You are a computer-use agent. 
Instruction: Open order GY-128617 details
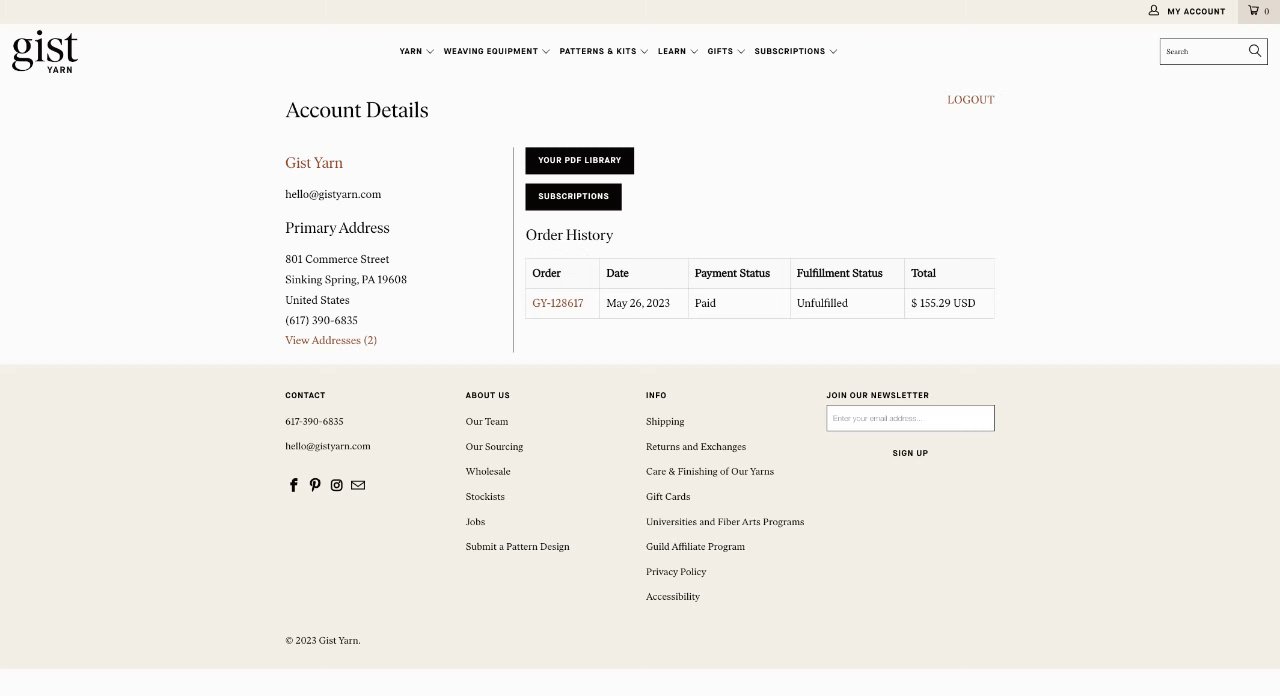[557, 303]
